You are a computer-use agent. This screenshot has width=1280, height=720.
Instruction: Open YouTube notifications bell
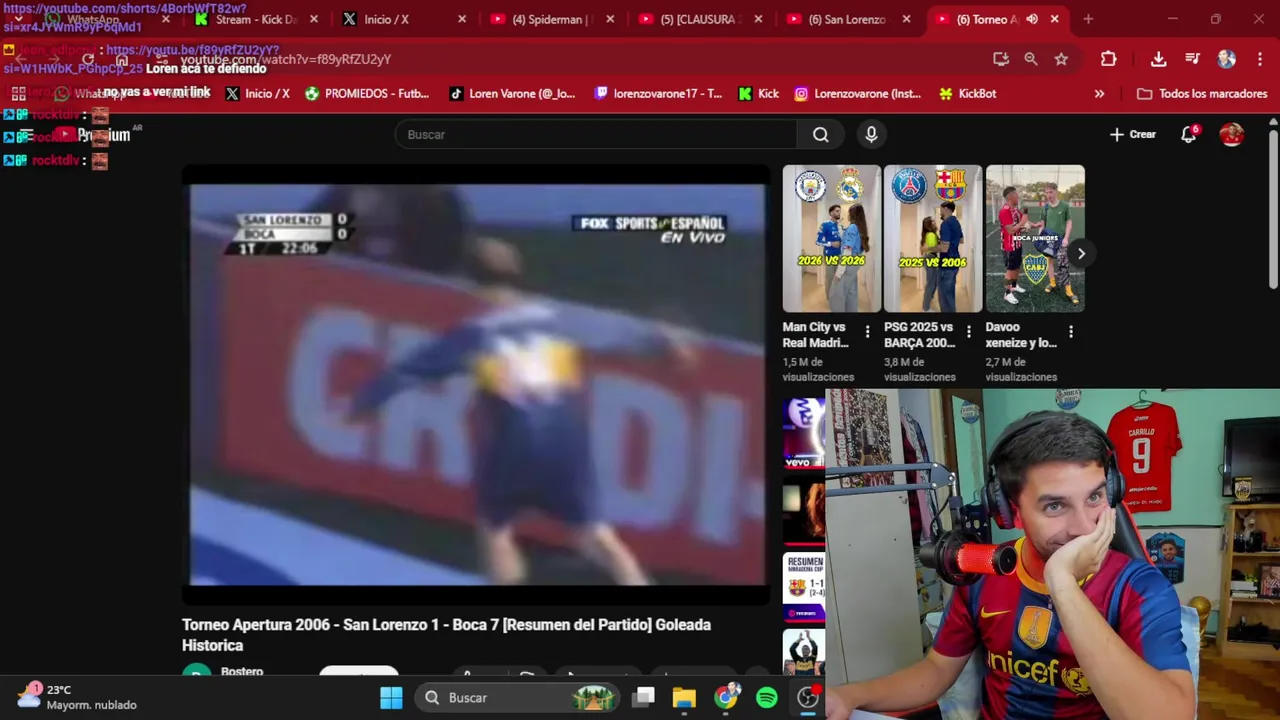tap(1188, 134)
